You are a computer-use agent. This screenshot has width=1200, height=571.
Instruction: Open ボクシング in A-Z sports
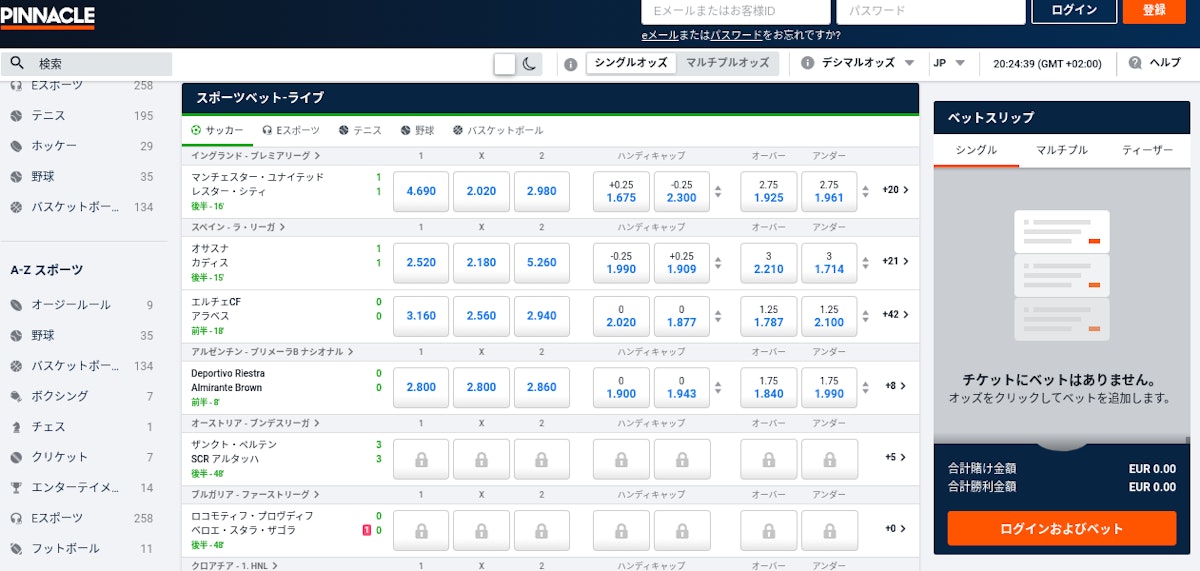pyautogui.click(x=82, y=396)
